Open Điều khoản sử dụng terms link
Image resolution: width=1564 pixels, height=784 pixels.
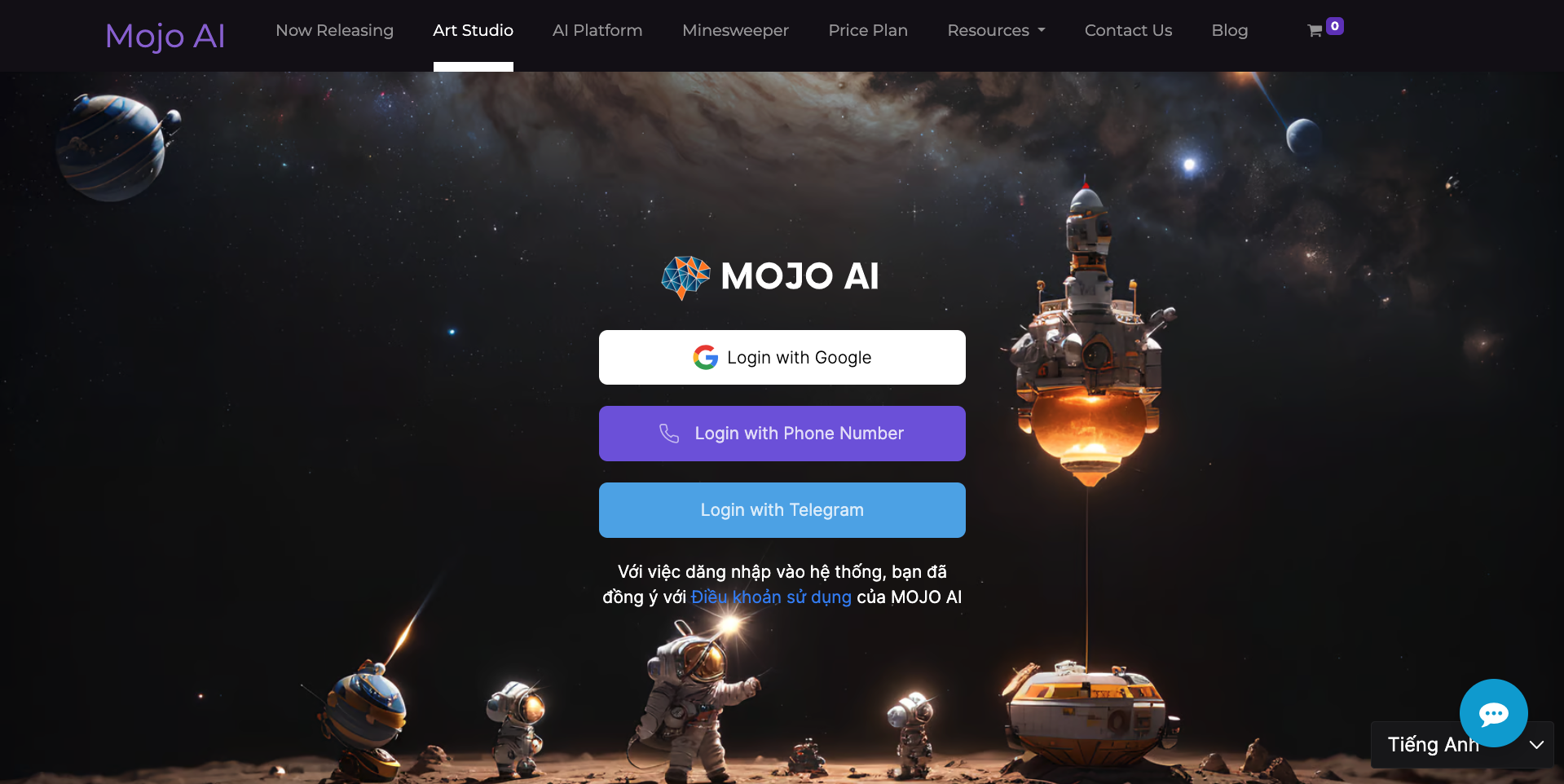click(771, 597)
